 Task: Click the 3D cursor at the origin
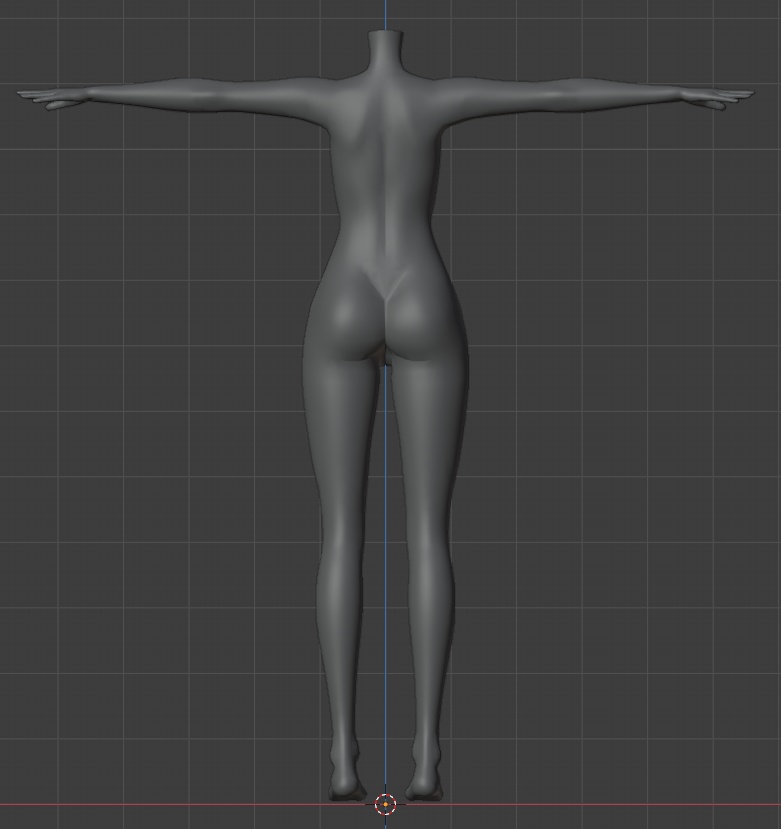point(385,804)
